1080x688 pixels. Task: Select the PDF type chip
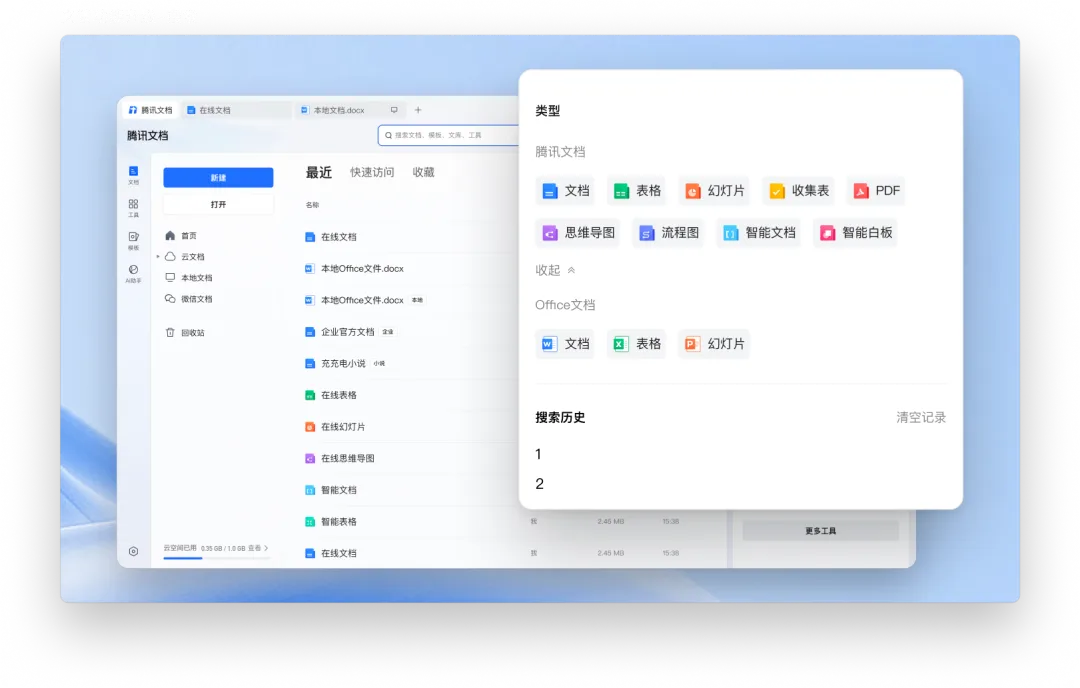click(x=875, y=191)
